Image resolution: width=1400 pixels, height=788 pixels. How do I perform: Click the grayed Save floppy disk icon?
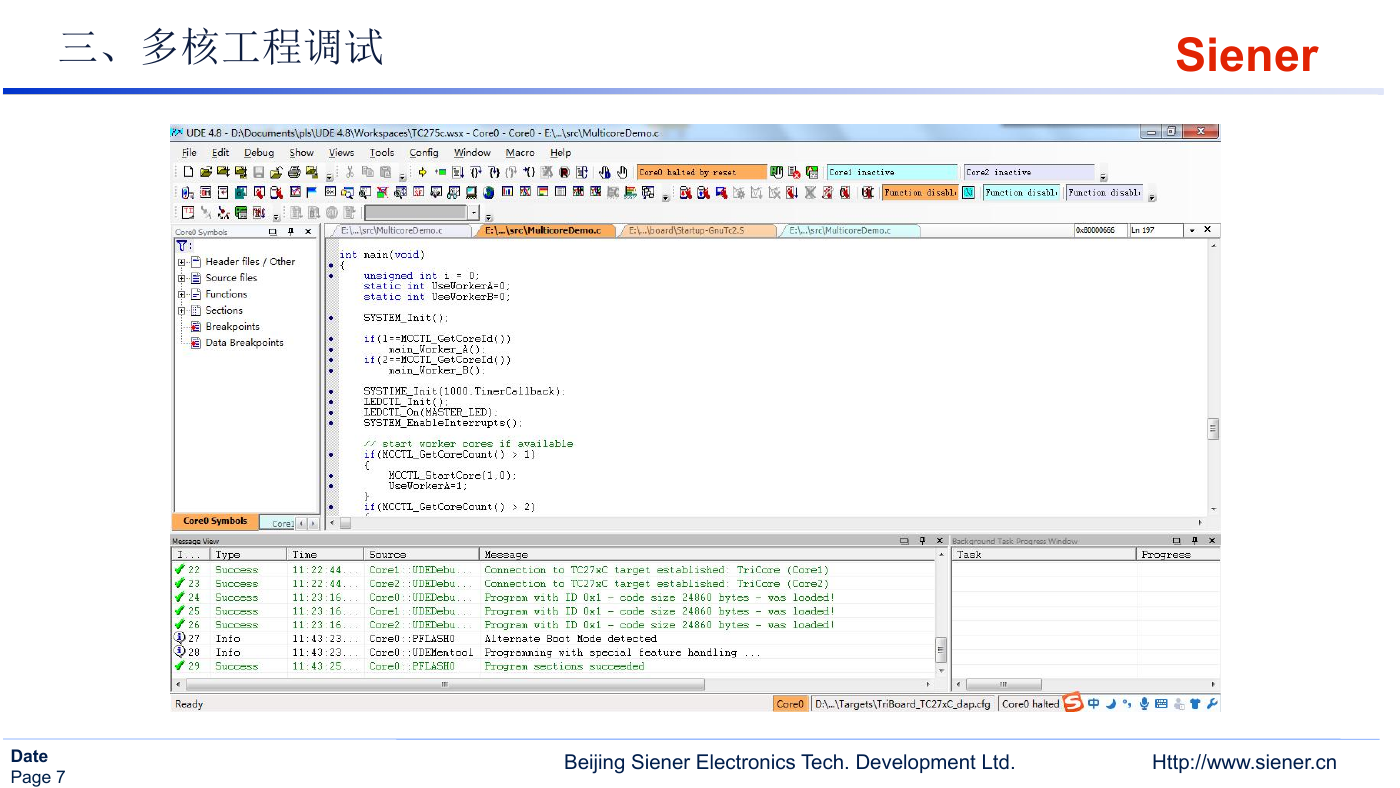pyautogui.click(x=258, y=172)
